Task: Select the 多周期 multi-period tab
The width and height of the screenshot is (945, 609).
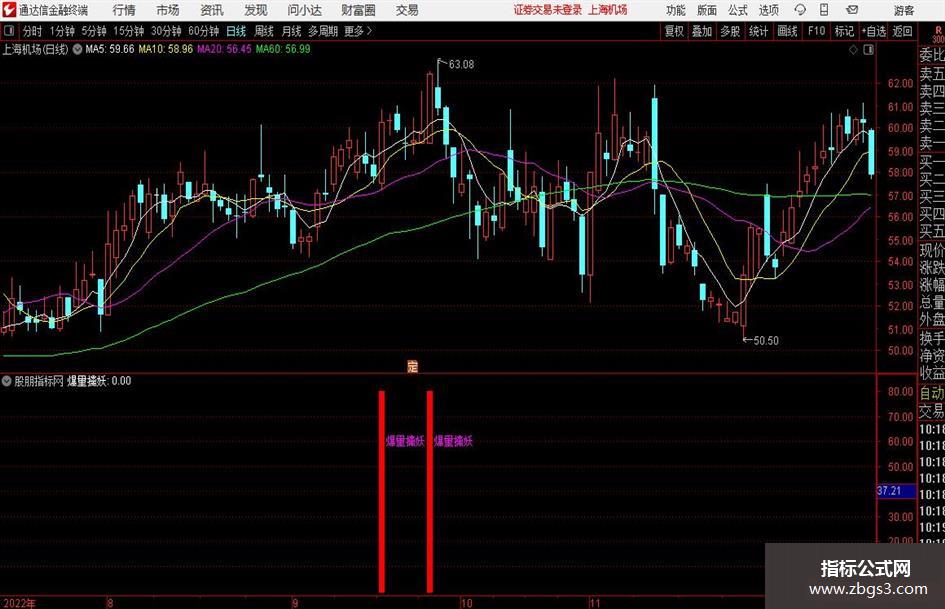Action: 323,31
